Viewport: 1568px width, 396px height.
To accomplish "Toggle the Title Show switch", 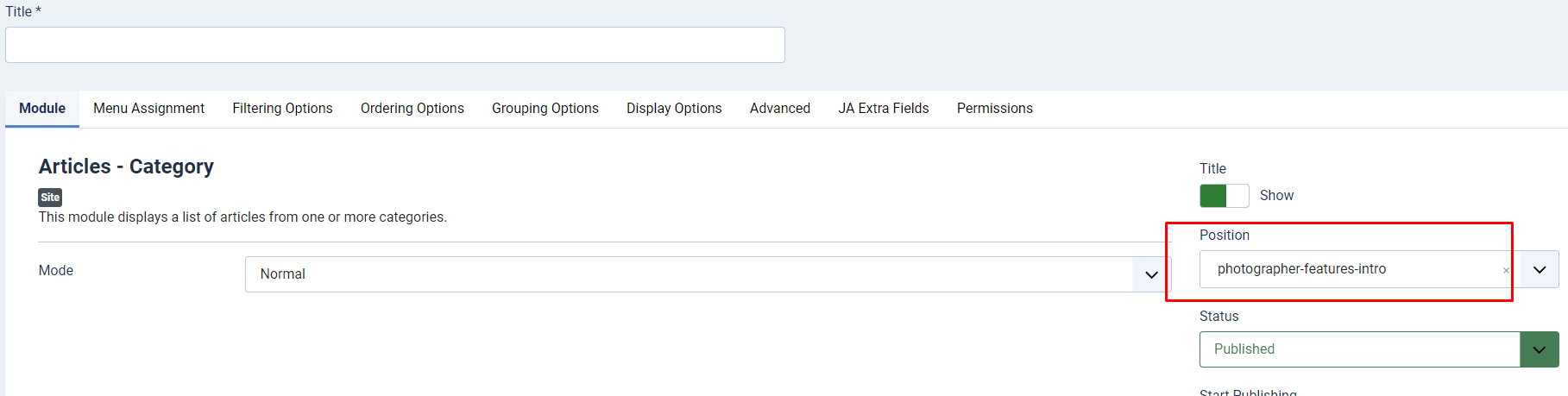I will click(x=1224, y=196).
